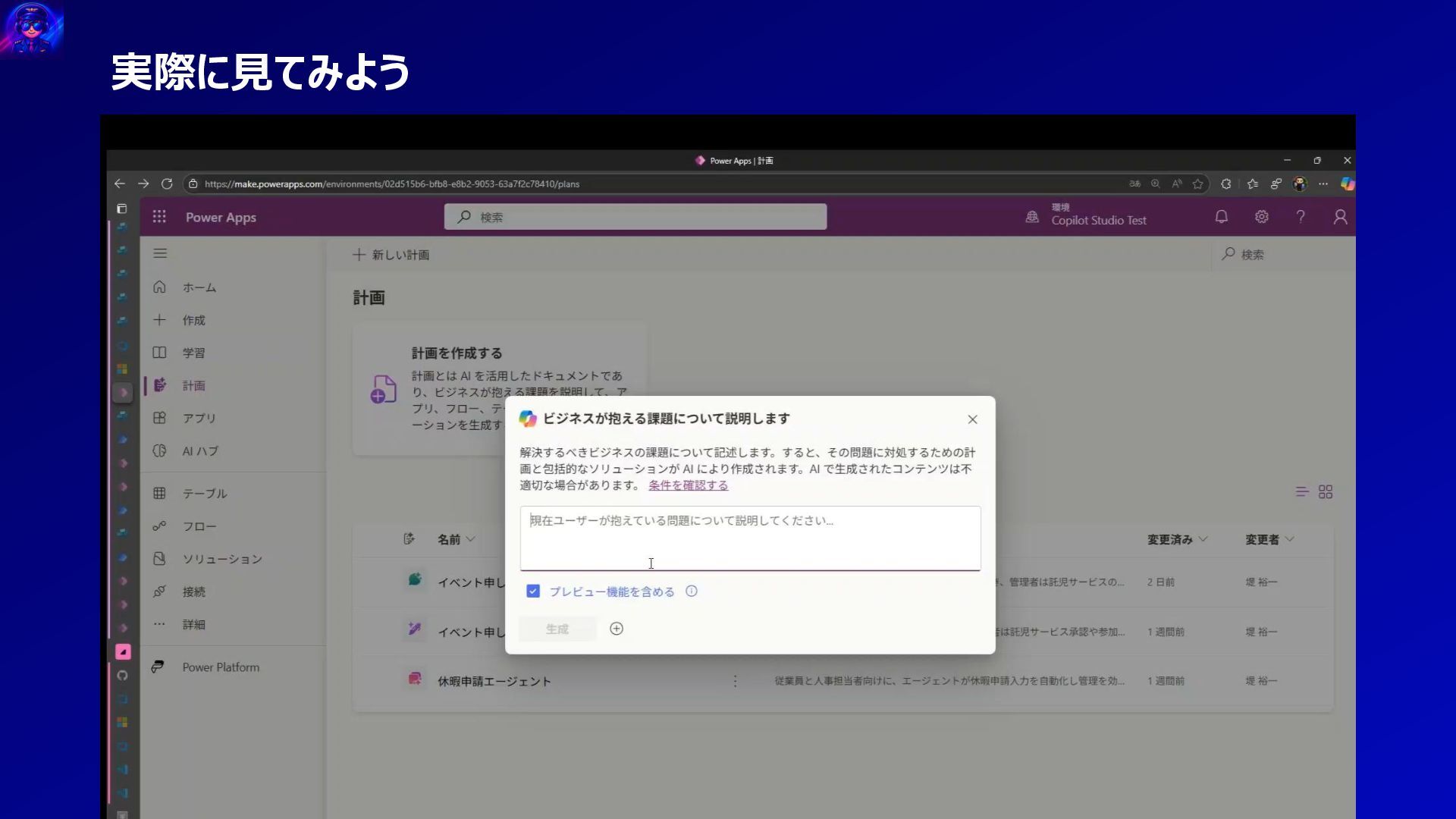Click the browser address bar URL
The image size is (1456, 819).
(391, 184)
